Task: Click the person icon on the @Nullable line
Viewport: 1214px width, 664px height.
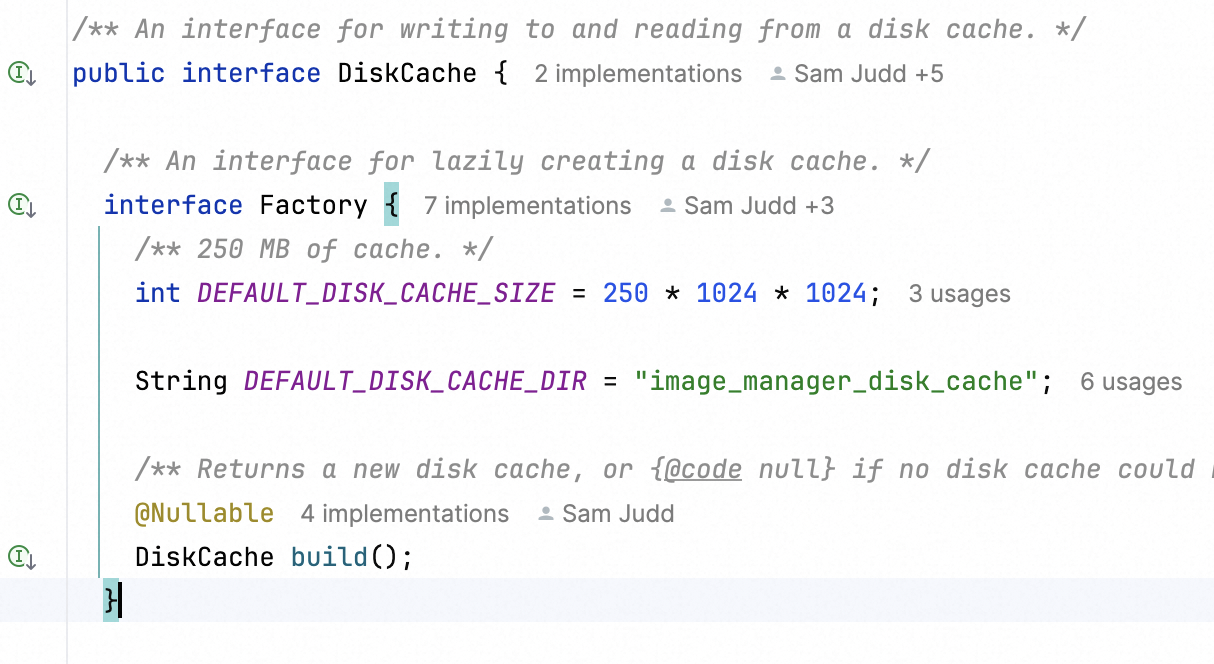Action: (x=546, y=514)
